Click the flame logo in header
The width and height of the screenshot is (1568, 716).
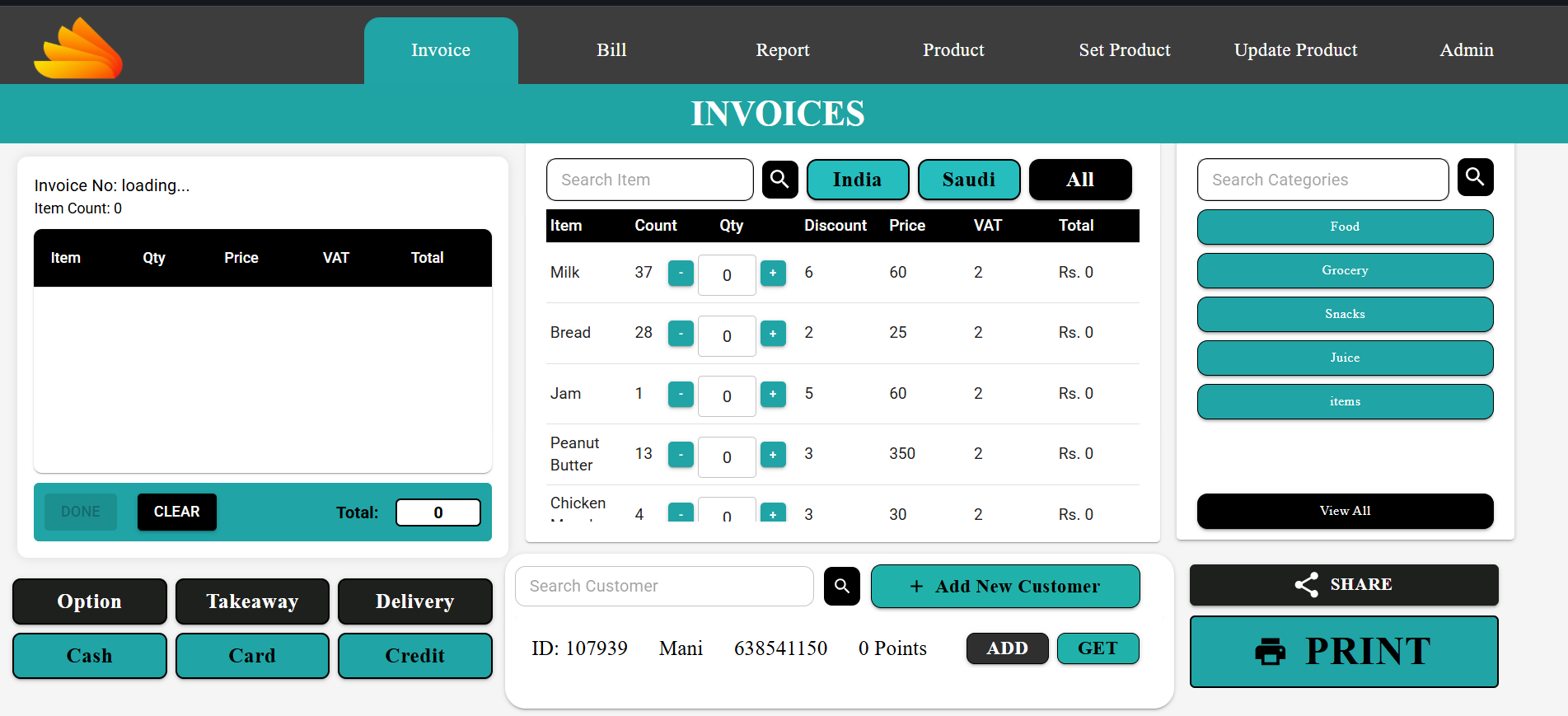click(x=78, y=49)
